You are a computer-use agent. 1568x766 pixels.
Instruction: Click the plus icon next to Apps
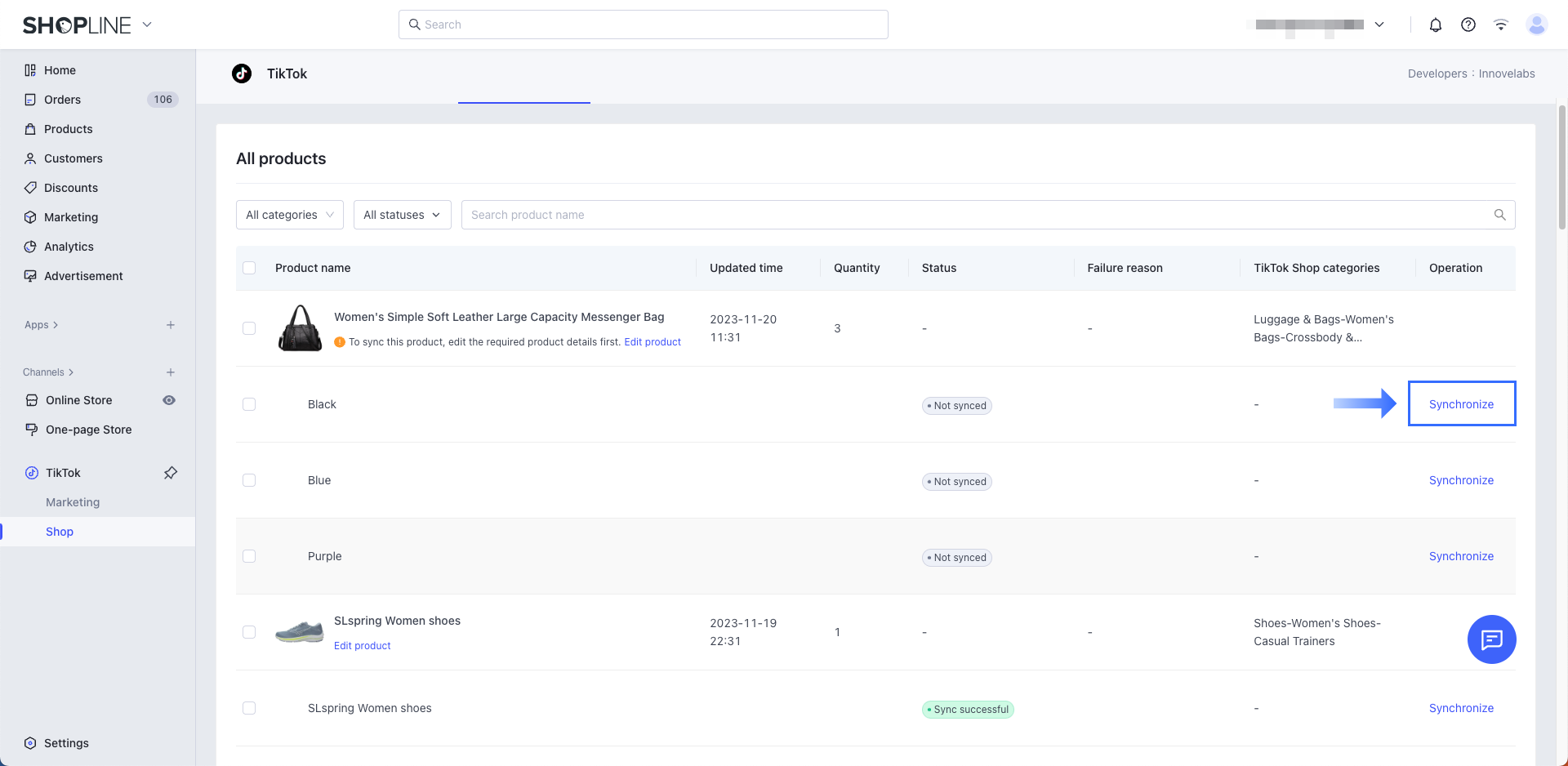coord(170,325)
